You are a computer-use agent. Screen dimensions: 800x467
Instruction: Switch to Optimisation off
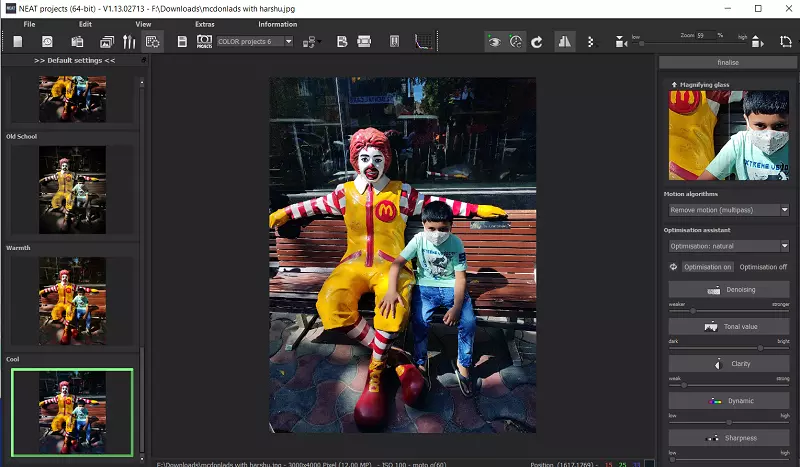tap(763, 267)
